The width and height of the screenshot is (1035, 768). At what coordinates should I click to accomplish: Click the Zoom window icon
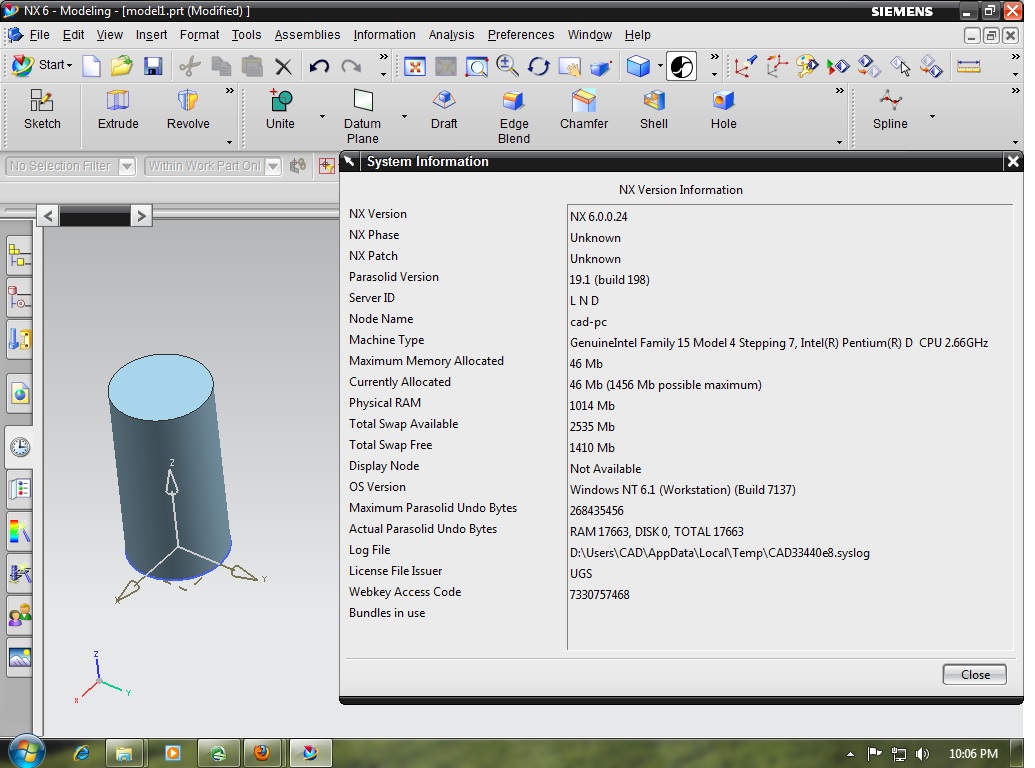pos(477,67)
